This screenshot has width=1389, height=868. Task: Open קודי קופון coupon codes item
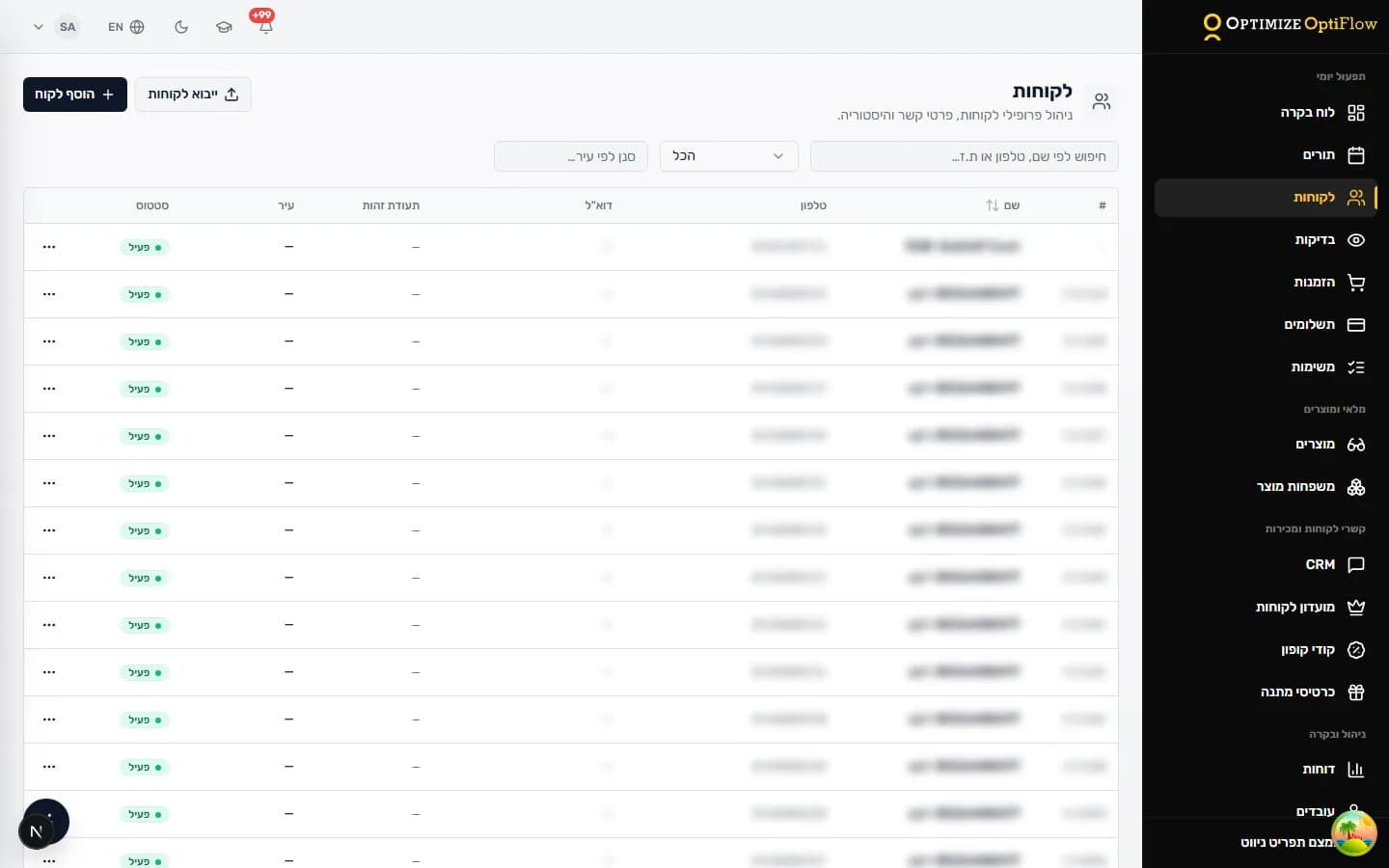1266,650
